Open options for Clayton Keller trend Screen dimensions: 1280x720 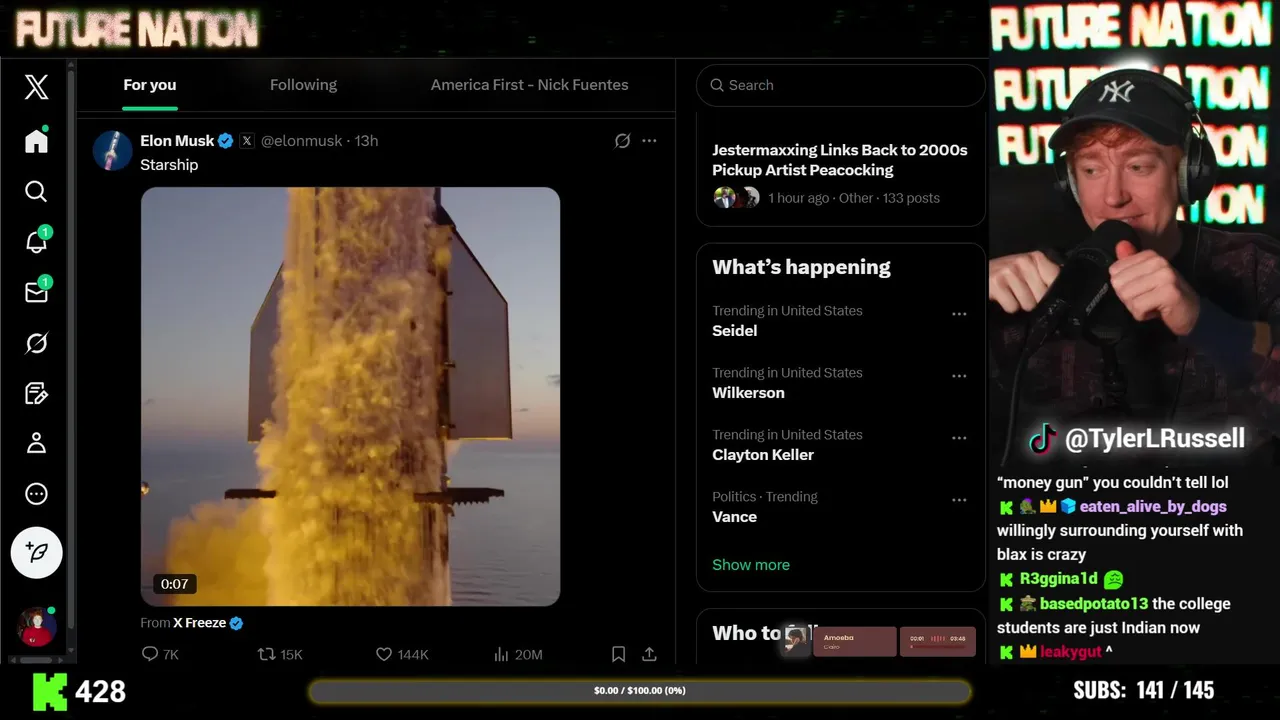959,438
